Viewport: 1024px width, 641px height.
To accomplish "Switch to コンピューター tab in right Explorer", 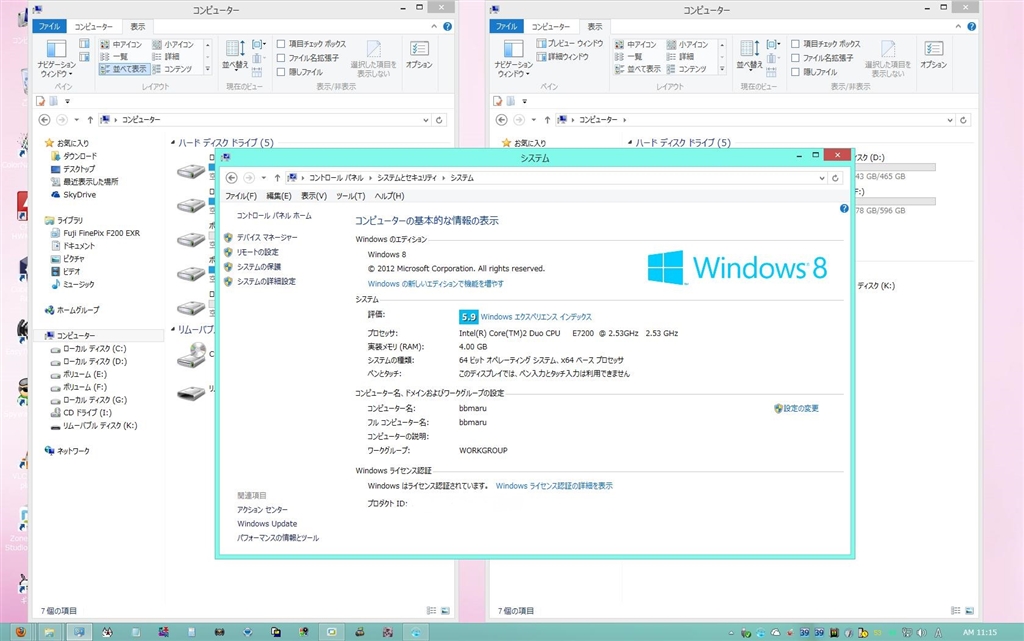I will coord(550,27).
